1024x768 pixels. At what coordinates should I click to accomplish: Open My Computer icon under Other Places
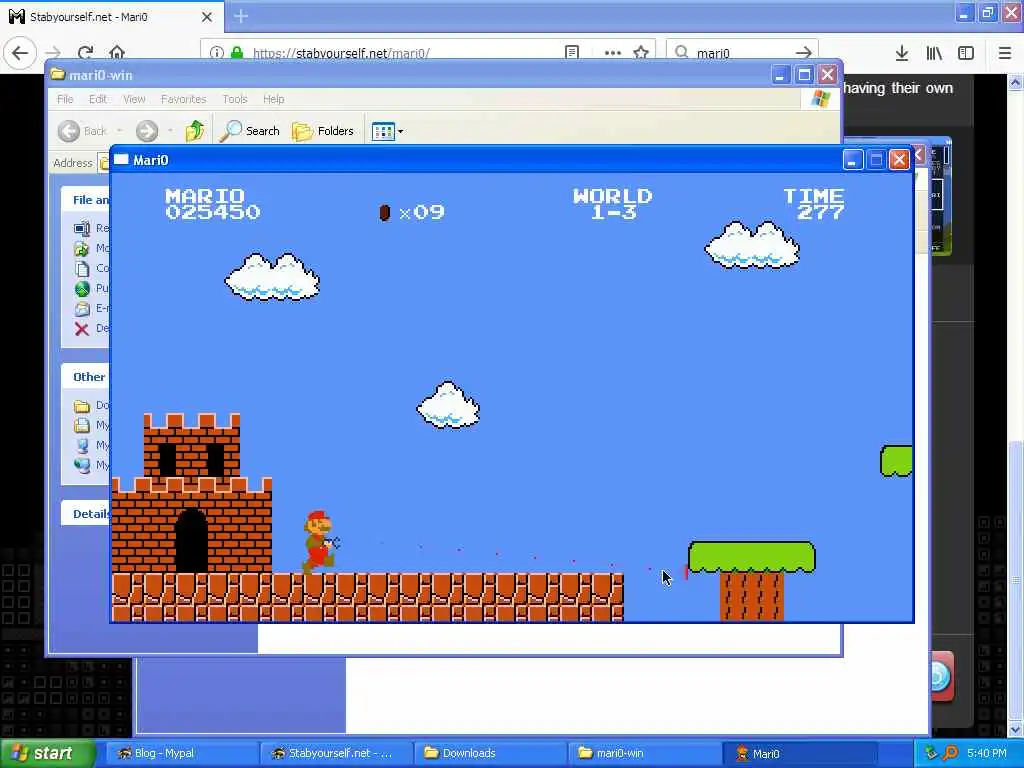coord(82,445)
